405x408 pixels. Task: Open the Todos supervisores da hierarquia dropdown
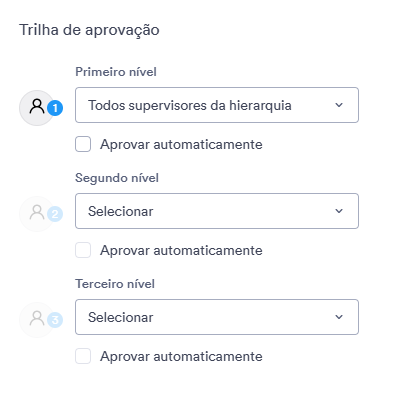pos(217,105)
